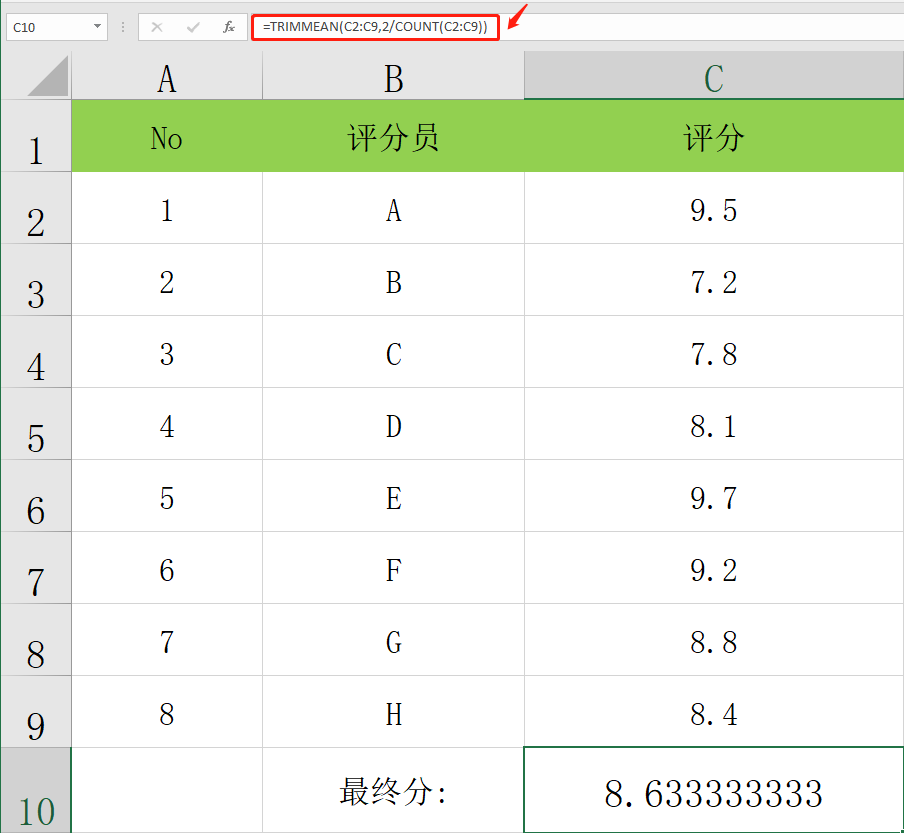Select row 1 header
904x833 pixels.
click(36, 136)
